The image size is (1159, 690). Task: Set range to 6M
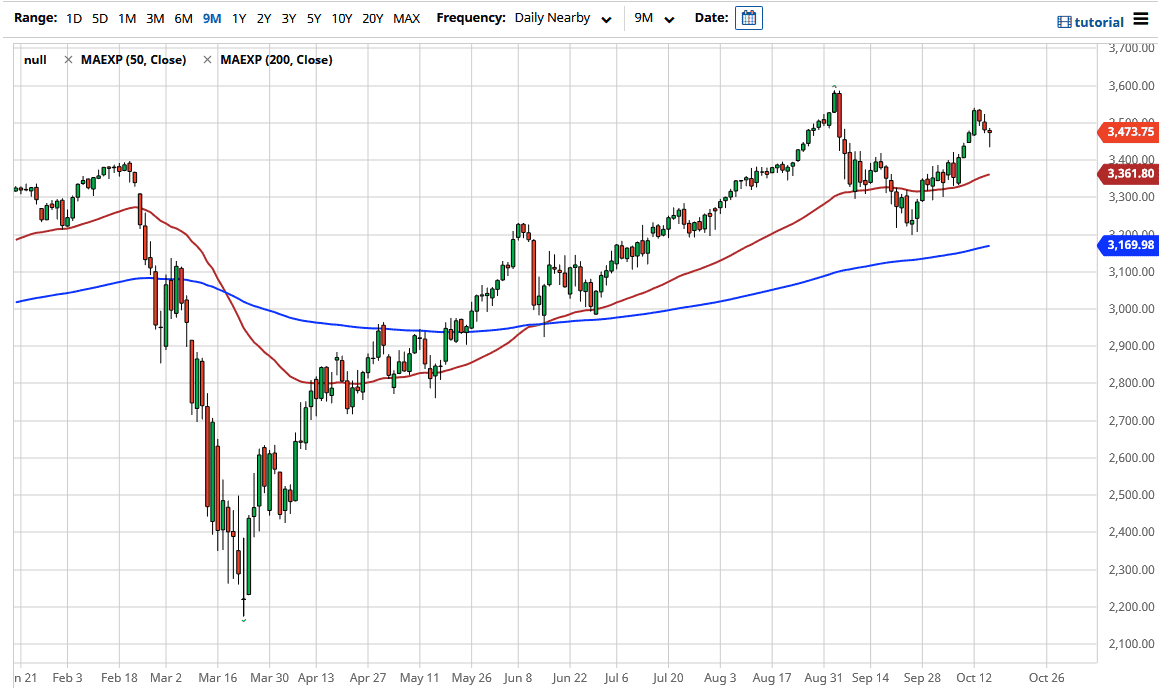click(181, 18)
